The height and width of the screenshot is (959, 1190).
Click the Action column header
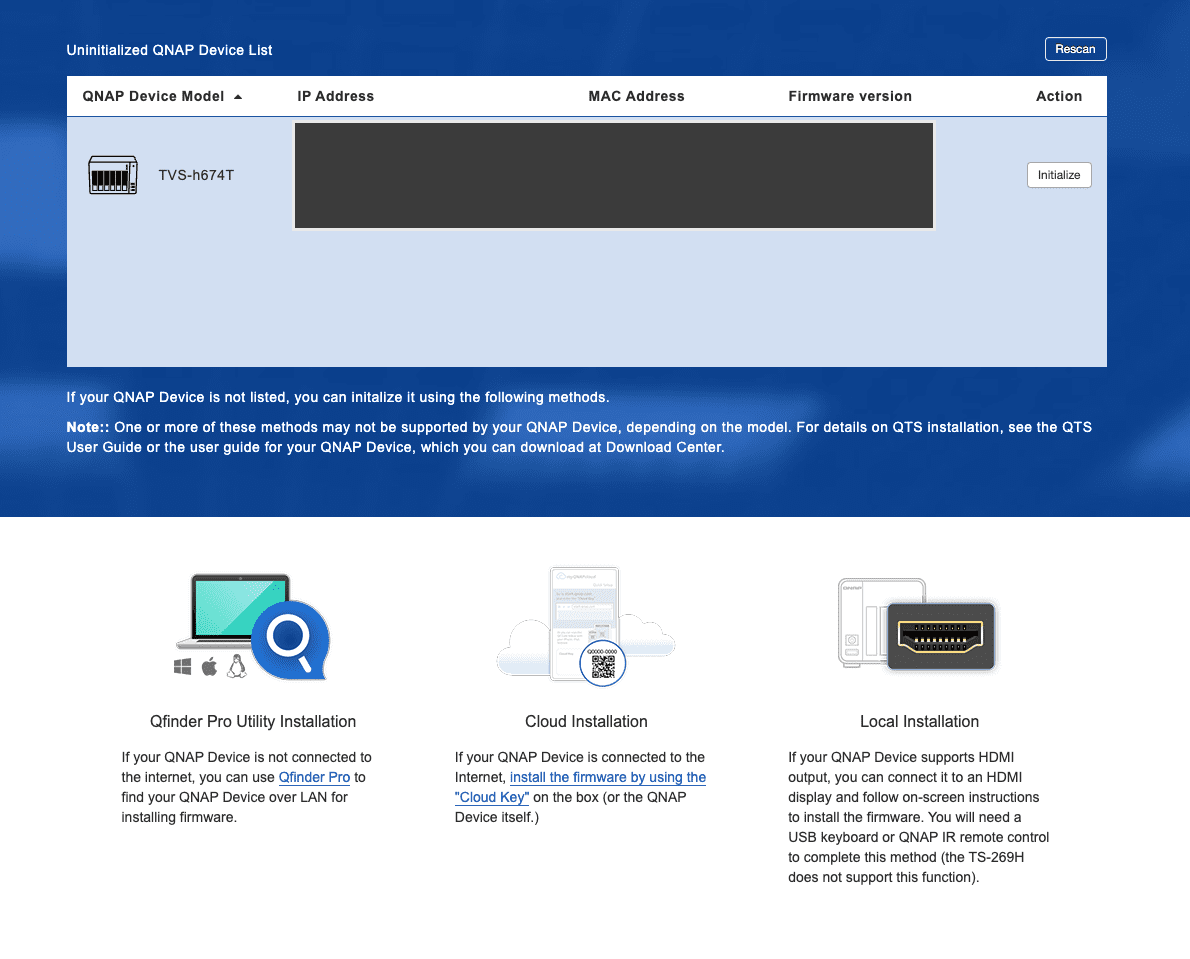click(x=1058, y=97)
